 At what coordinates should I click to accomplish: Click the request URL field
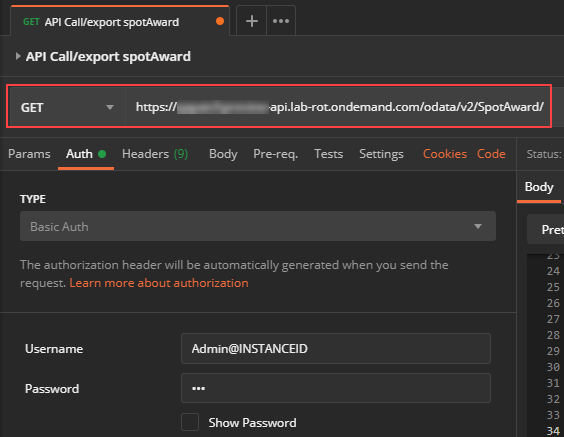point(339,107)
